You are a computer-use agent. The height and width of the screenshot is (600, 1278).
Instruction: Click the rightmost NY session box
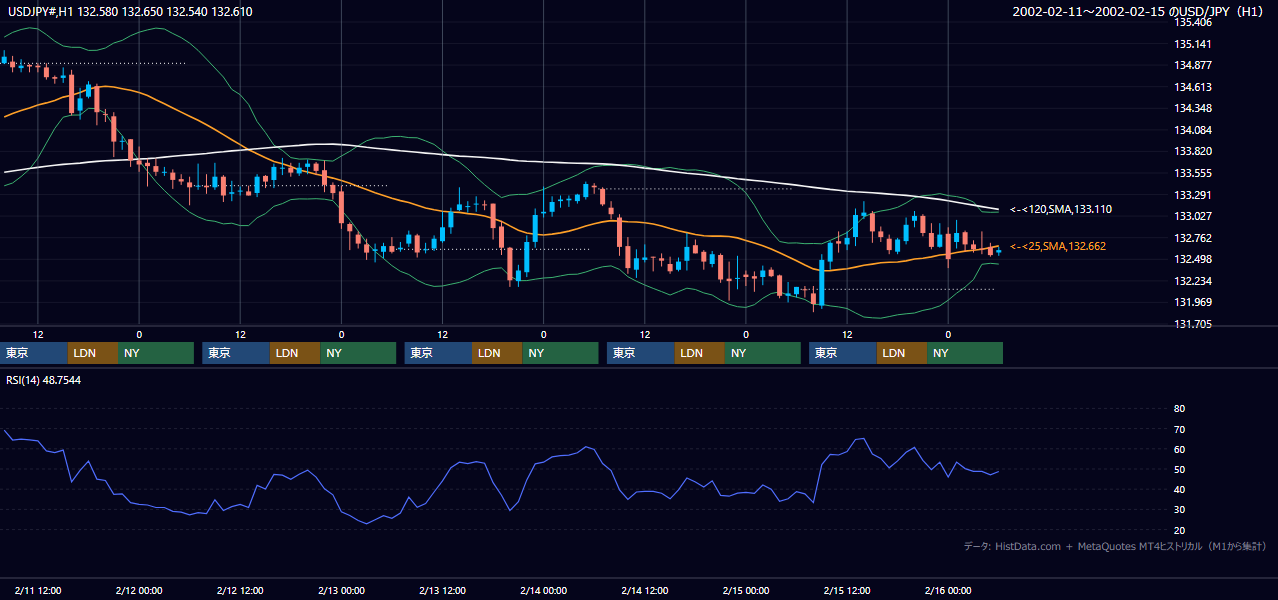pyautogui.click(x=965, y=353)
